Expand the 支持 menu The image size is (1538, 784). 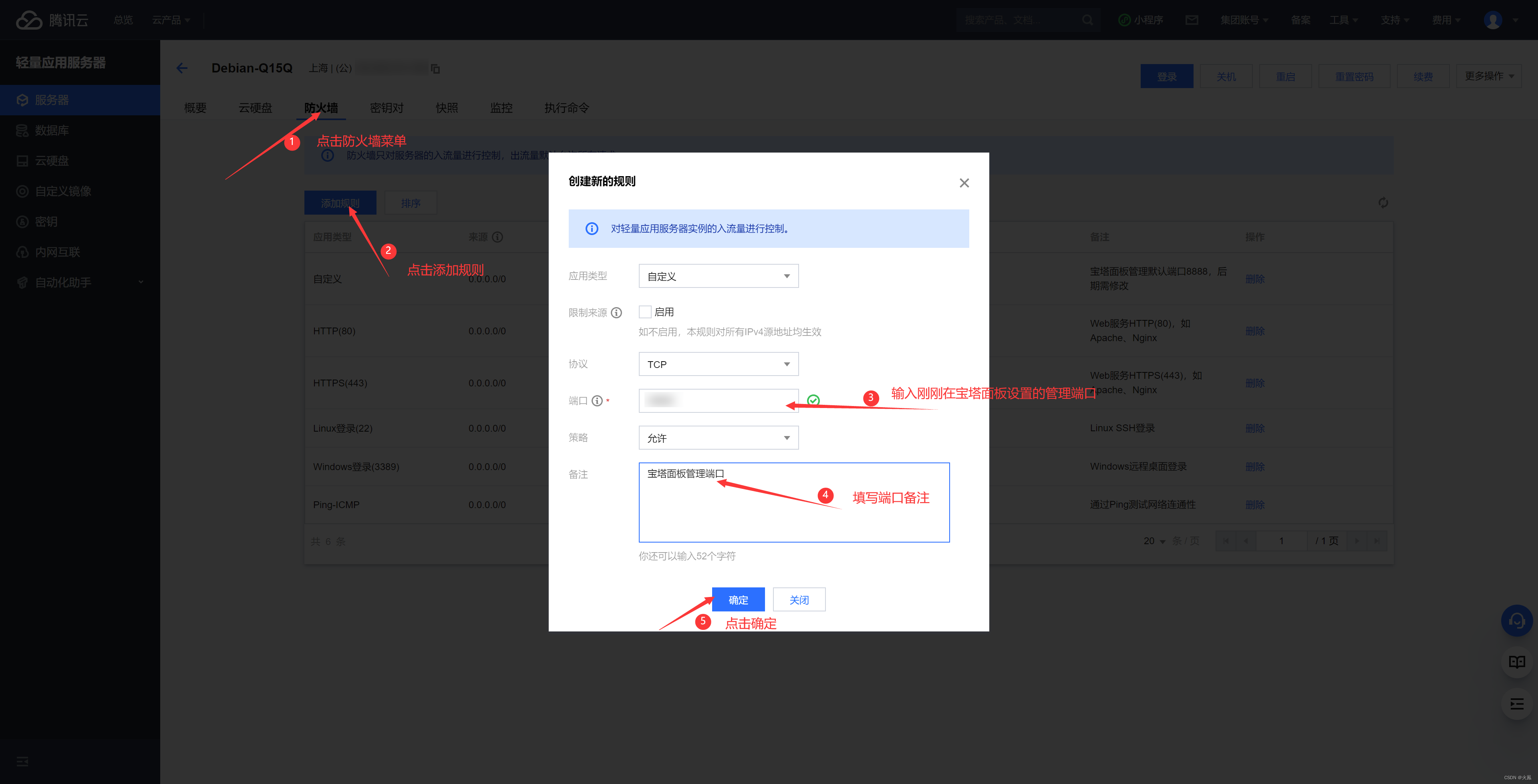1395,20
